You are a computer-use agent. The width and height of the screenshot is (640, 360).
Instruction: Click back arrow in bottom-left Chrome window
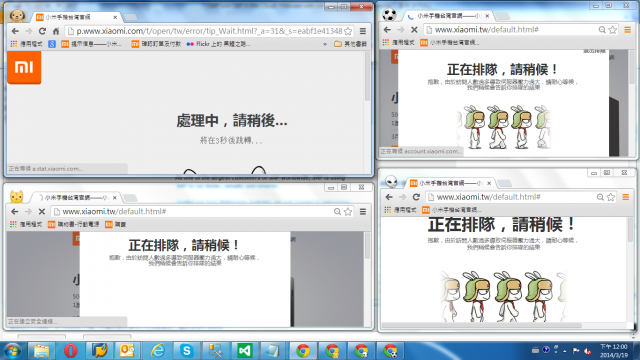[15, 211]
